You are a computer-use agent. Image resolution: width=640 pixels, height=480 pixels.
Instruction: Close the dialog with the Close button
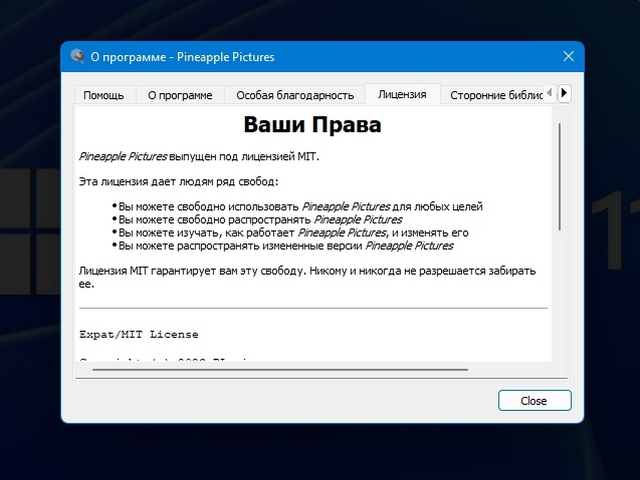click(x=534, y=400)
